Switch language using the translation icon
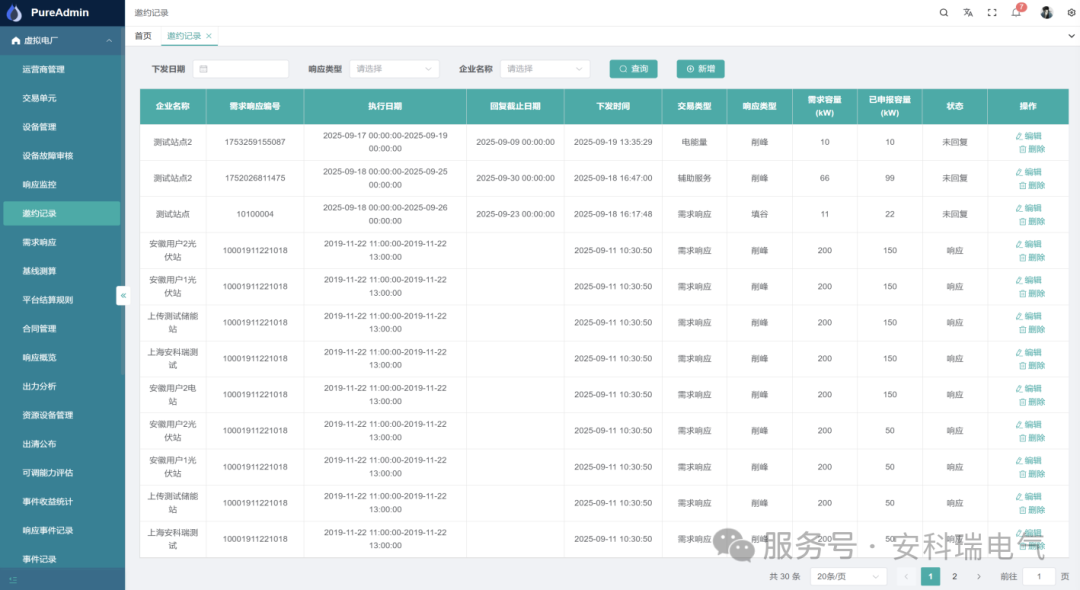This screenshot has width=1080, height=590. pyautogui.click(x=966, y=12)
